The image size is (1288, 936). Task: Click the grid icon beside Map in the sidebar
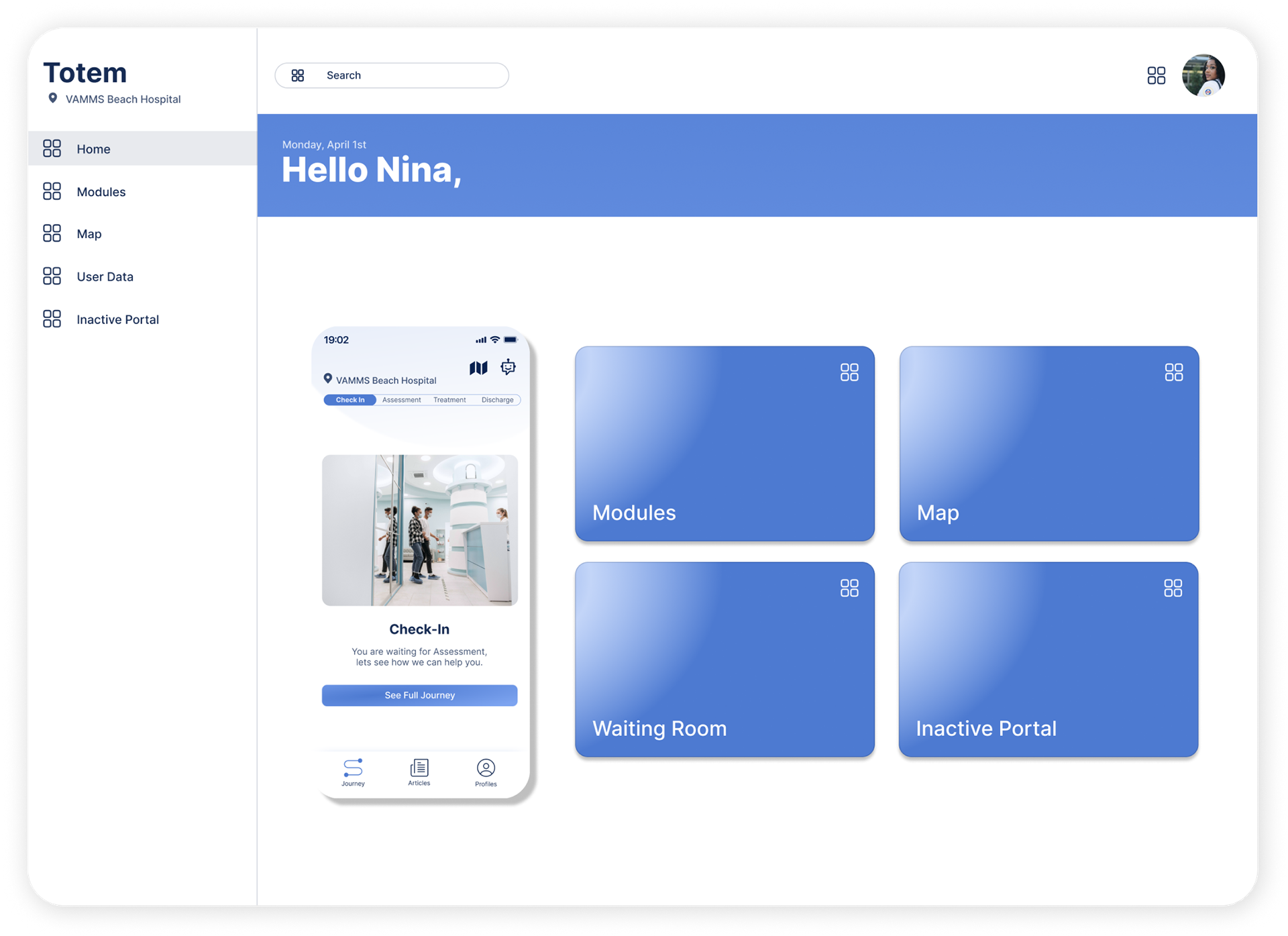pos(52,233)
